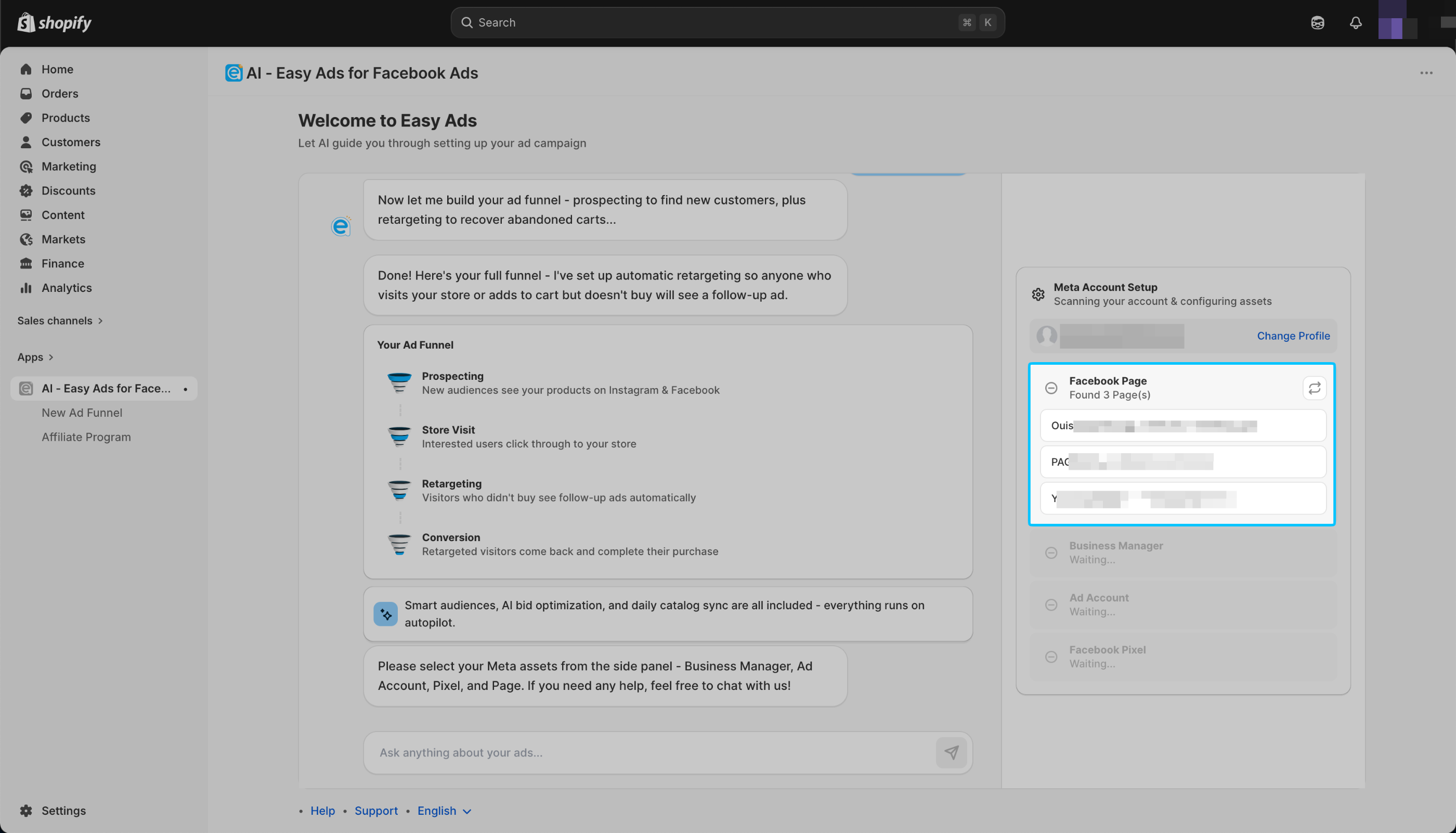Open Analytics via the bar chart icon
Screen dimensions: 1456x833
point(27,288)
